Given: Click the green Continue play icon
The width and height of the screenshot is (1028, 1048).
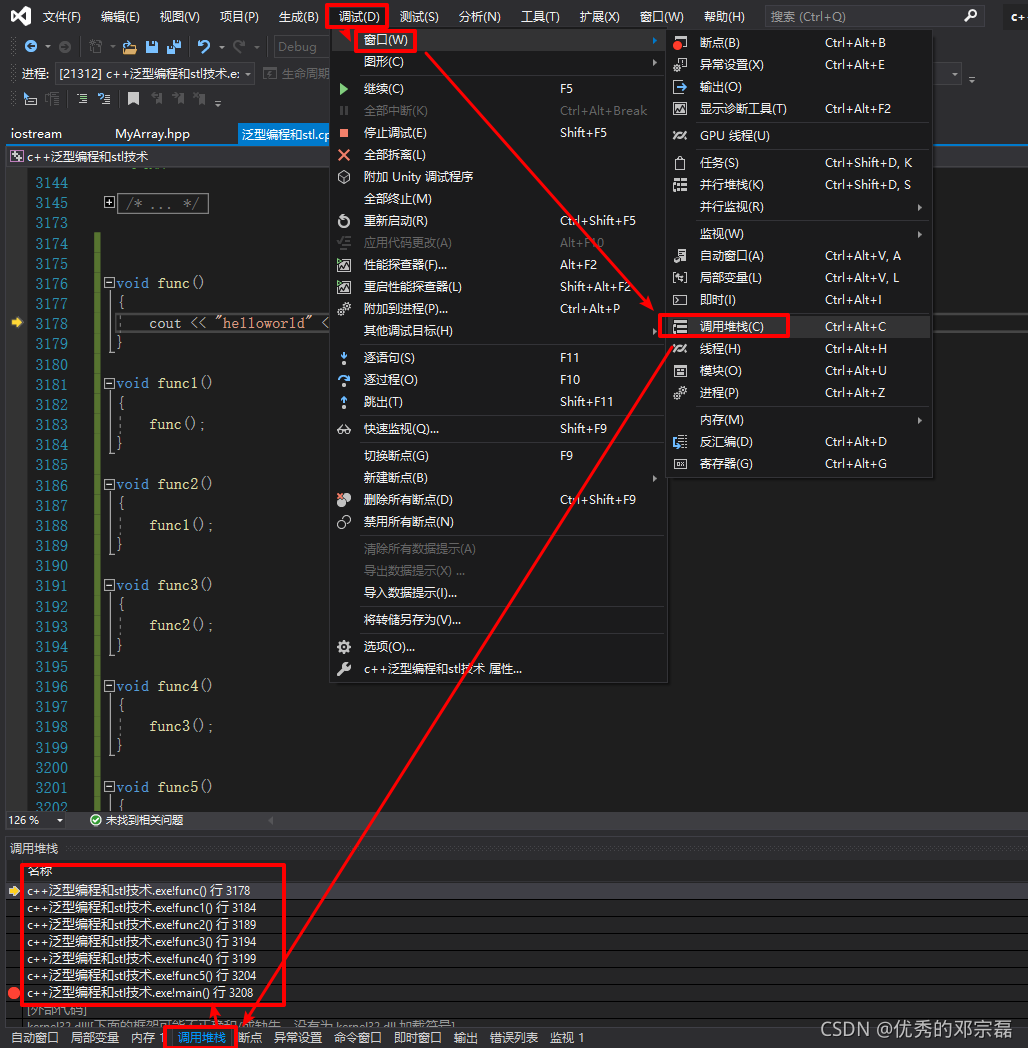Looking at the screenshot, I should pos(344,89).
